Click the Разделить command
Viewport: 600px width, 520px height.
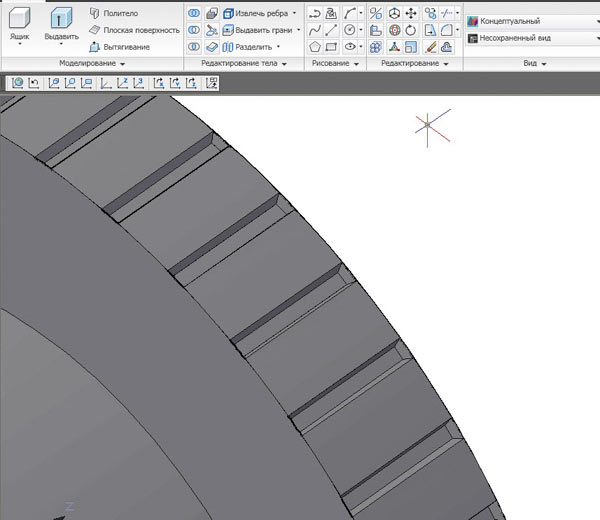[x=247, y=47]
